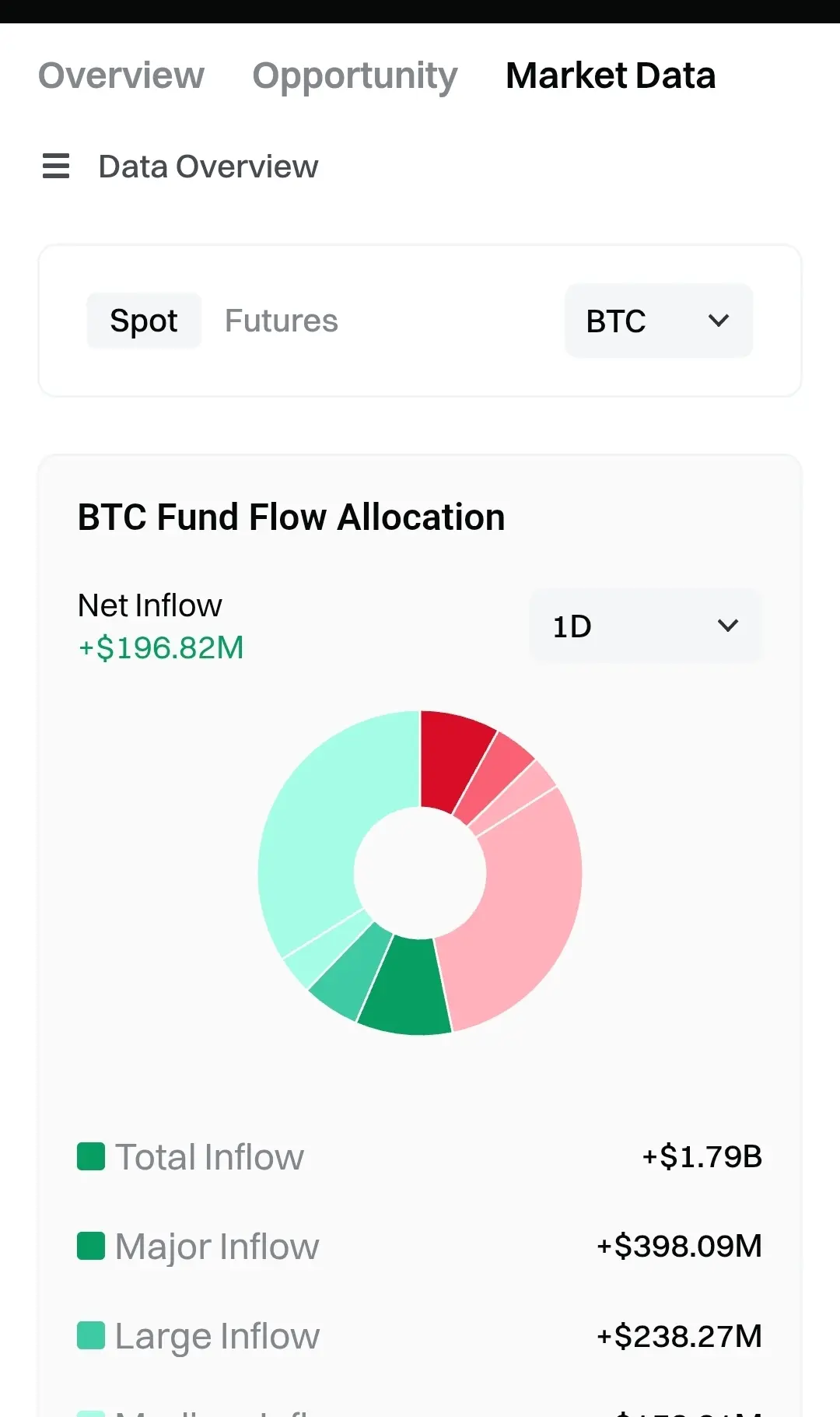Expand the 1D time period dropdown
The image size is (840, 1417).
[645, 626]
